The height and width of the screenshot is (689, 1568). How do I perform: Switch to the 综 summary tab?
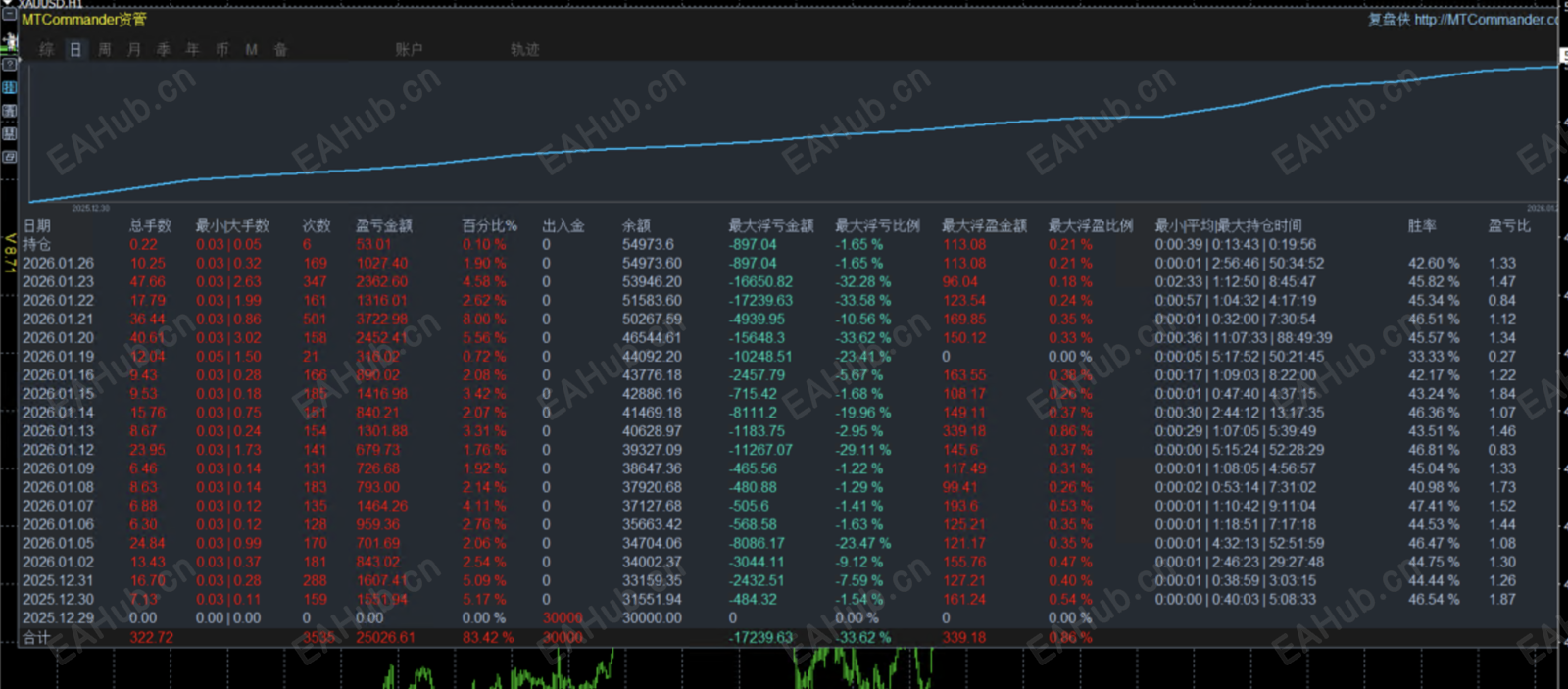tap(46, 49)
